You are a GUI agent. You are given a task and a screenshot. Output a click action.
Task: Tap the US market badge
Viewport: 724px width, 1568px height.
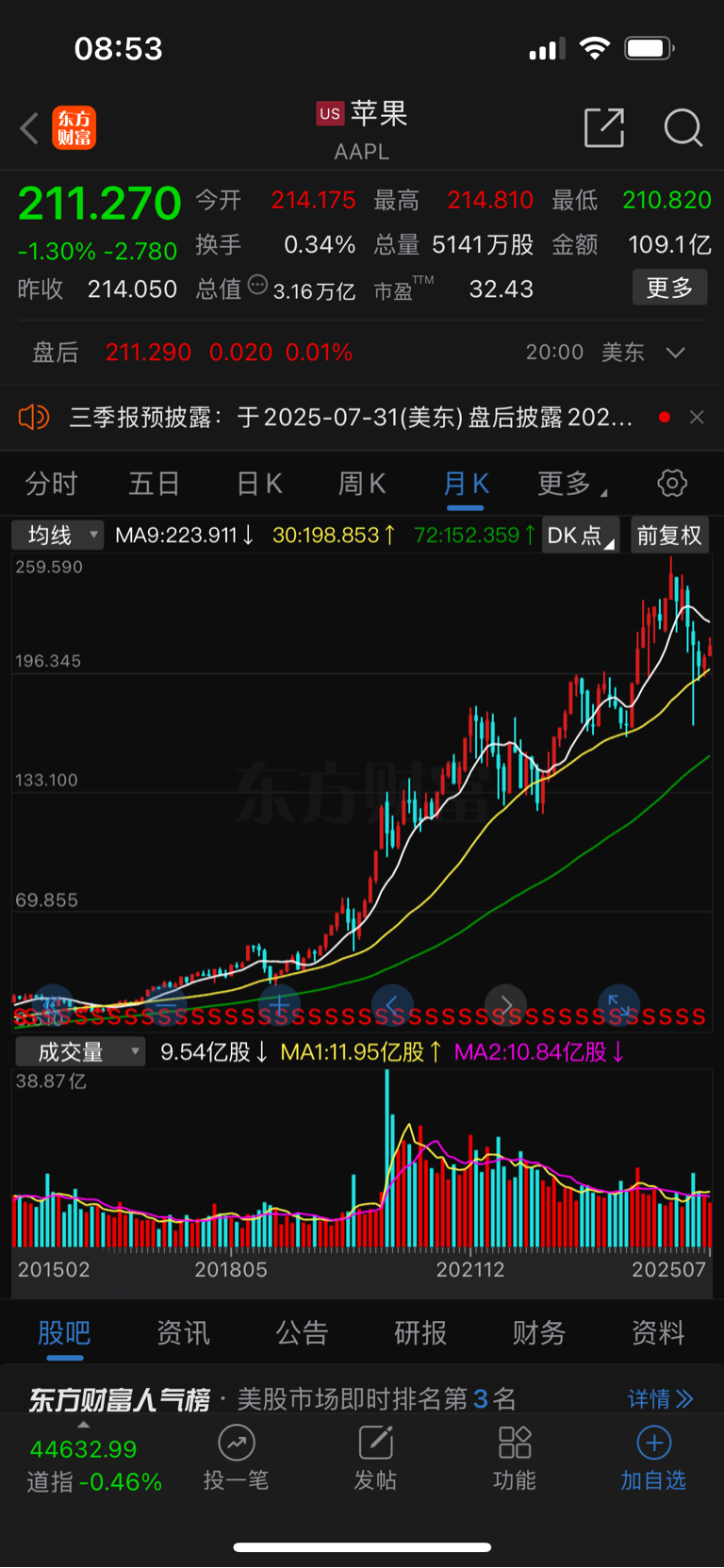(x=330, y=113)
